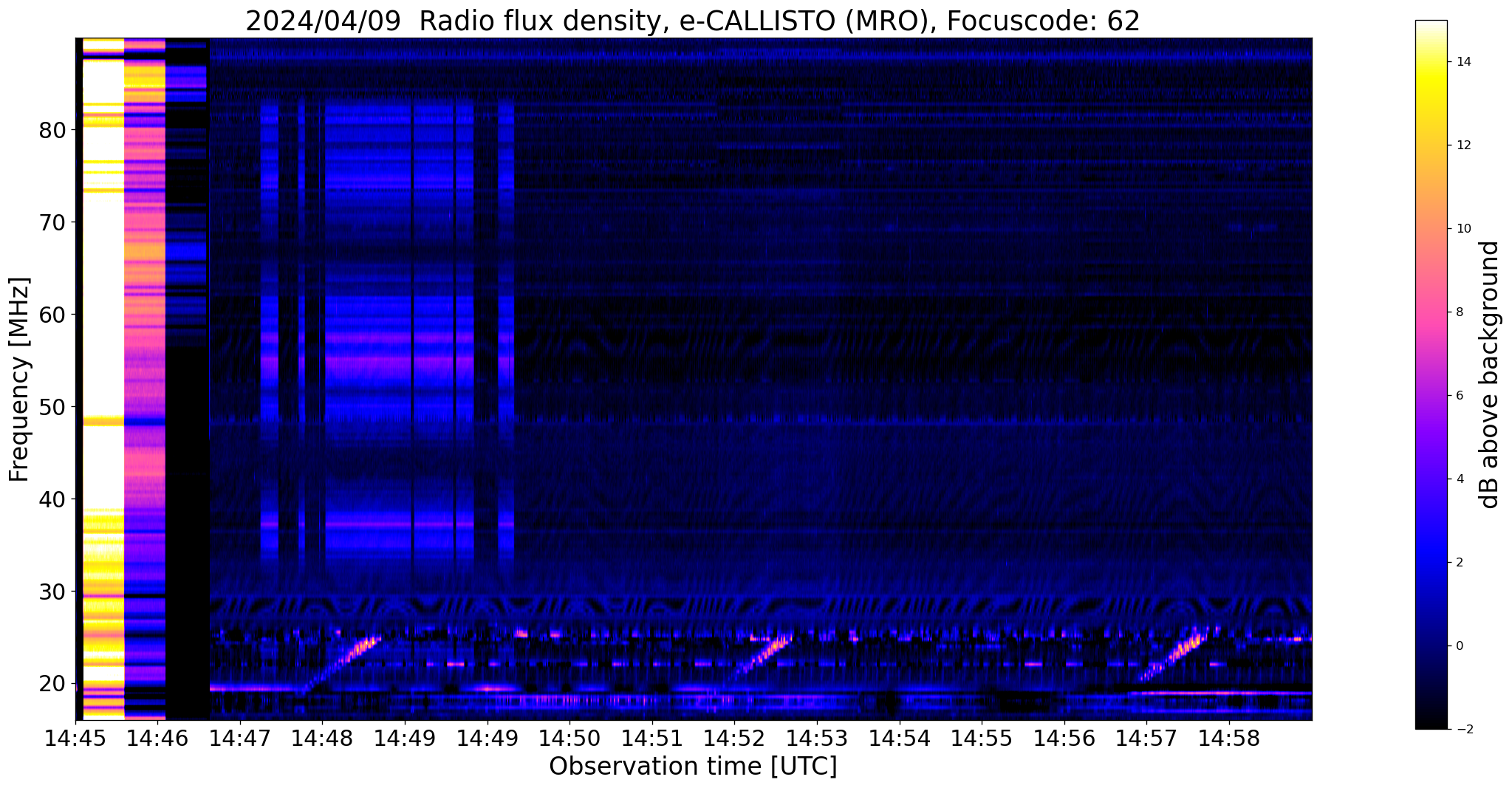Viewport: 1512px width, 788px height.
Task: Select the 14:55 time tick label
Action: [x=982, y=739]
